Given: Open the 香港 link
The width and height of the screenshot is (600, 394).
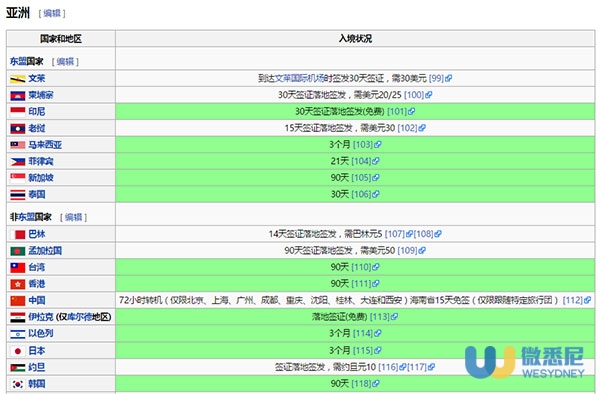Looking at the screenshot, I should coord(37,284).
